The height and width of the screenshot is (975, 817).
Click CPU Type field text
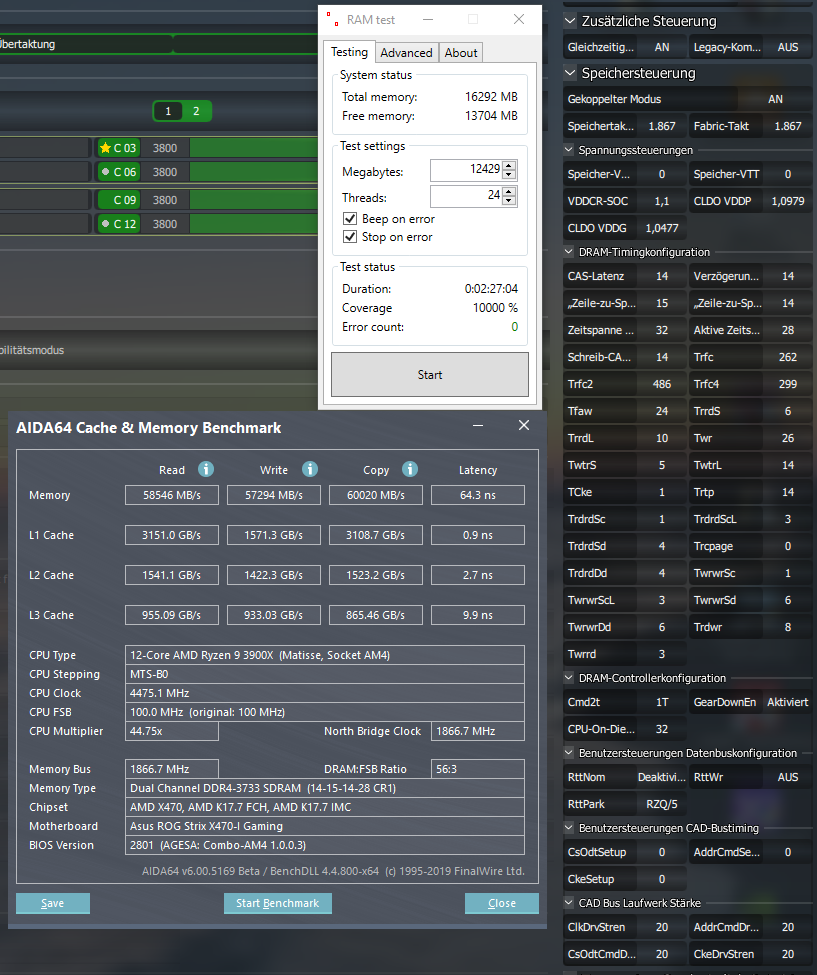pyautogui.click(x=325, y=655)
